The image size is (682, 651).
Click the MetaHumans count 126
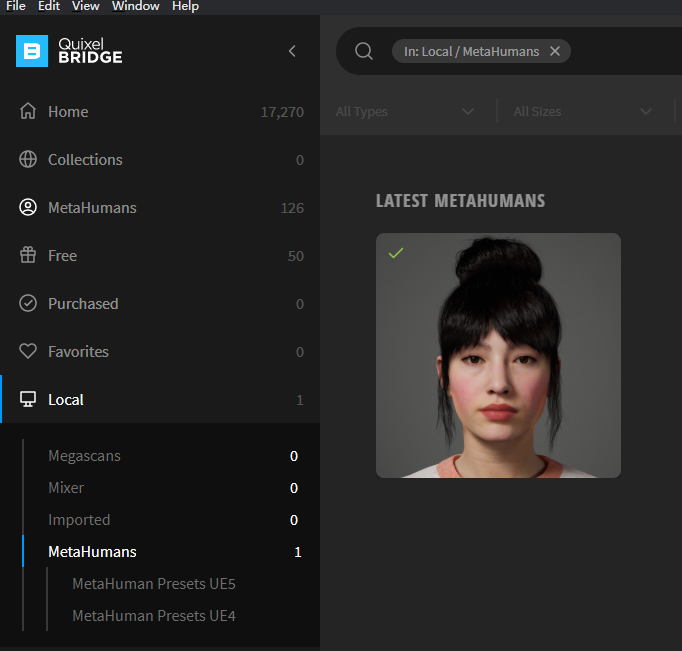coord(292,208)
